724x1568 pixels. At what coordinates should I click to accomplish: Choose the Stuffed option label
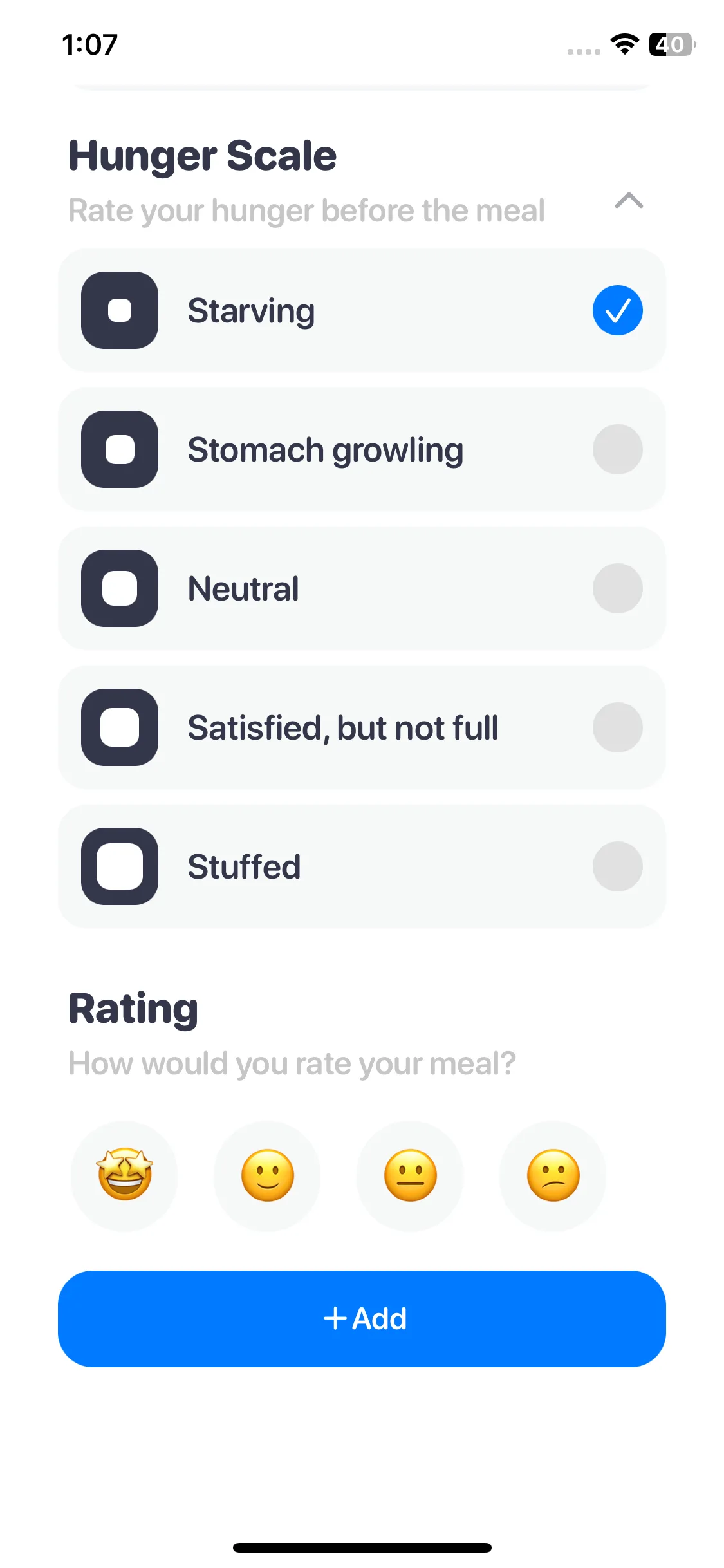[244, 866]
